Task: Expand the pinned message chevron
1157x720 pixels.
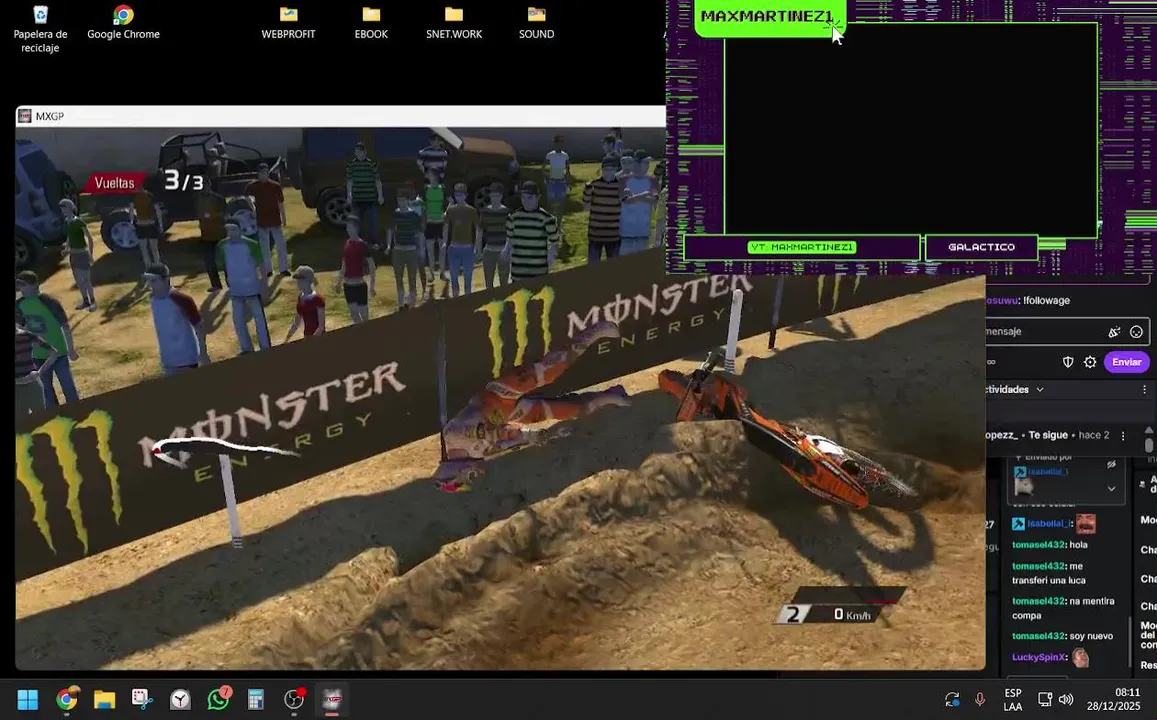Action: [1111, 488]
